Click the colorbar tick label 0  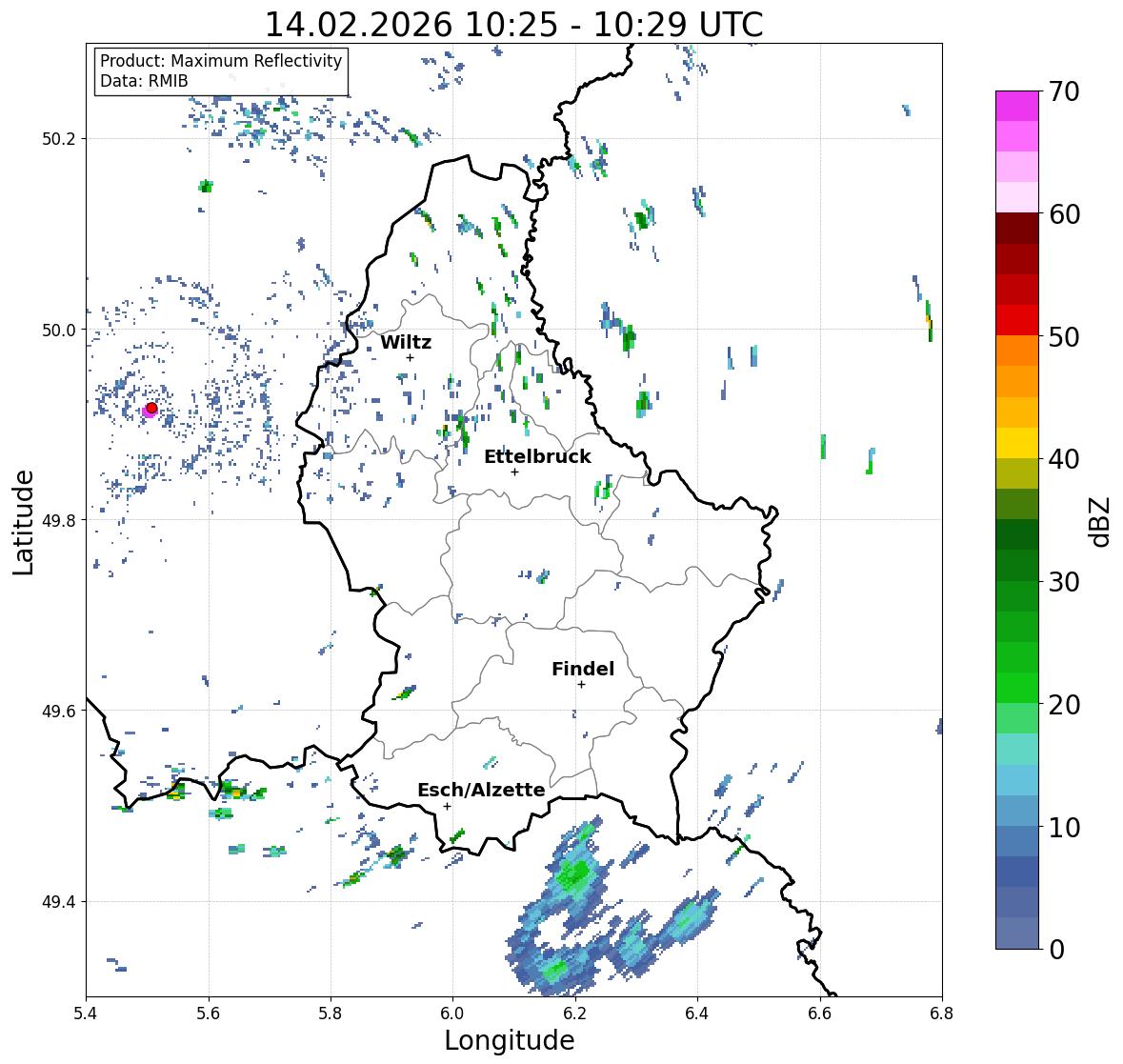pyautogui.click(x=1056, y=950)
